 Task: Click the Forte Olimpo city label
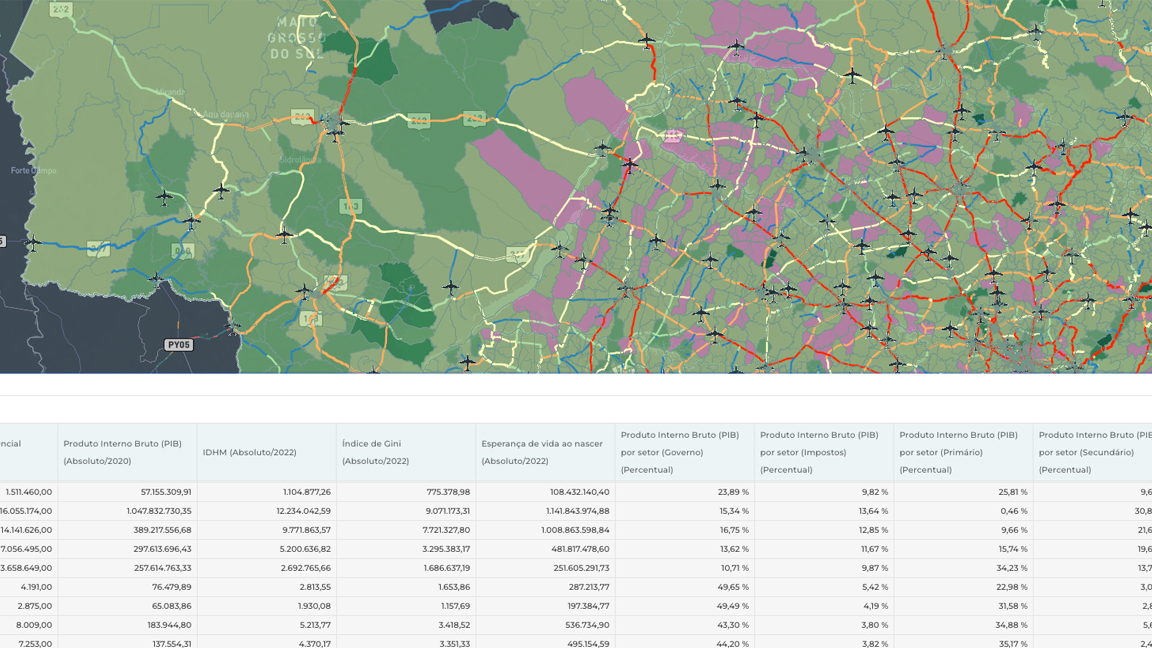34,170
